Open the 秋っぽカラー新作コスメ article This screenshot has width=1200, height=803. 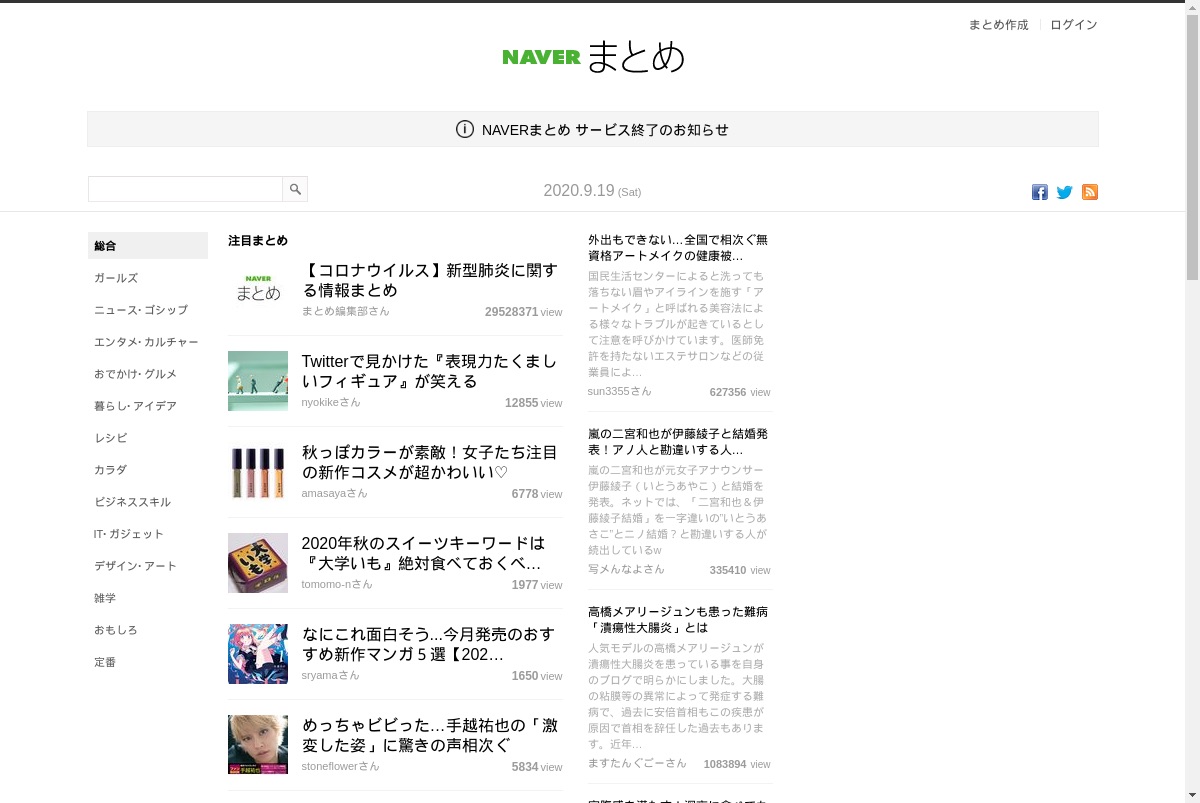click(430, 462)
